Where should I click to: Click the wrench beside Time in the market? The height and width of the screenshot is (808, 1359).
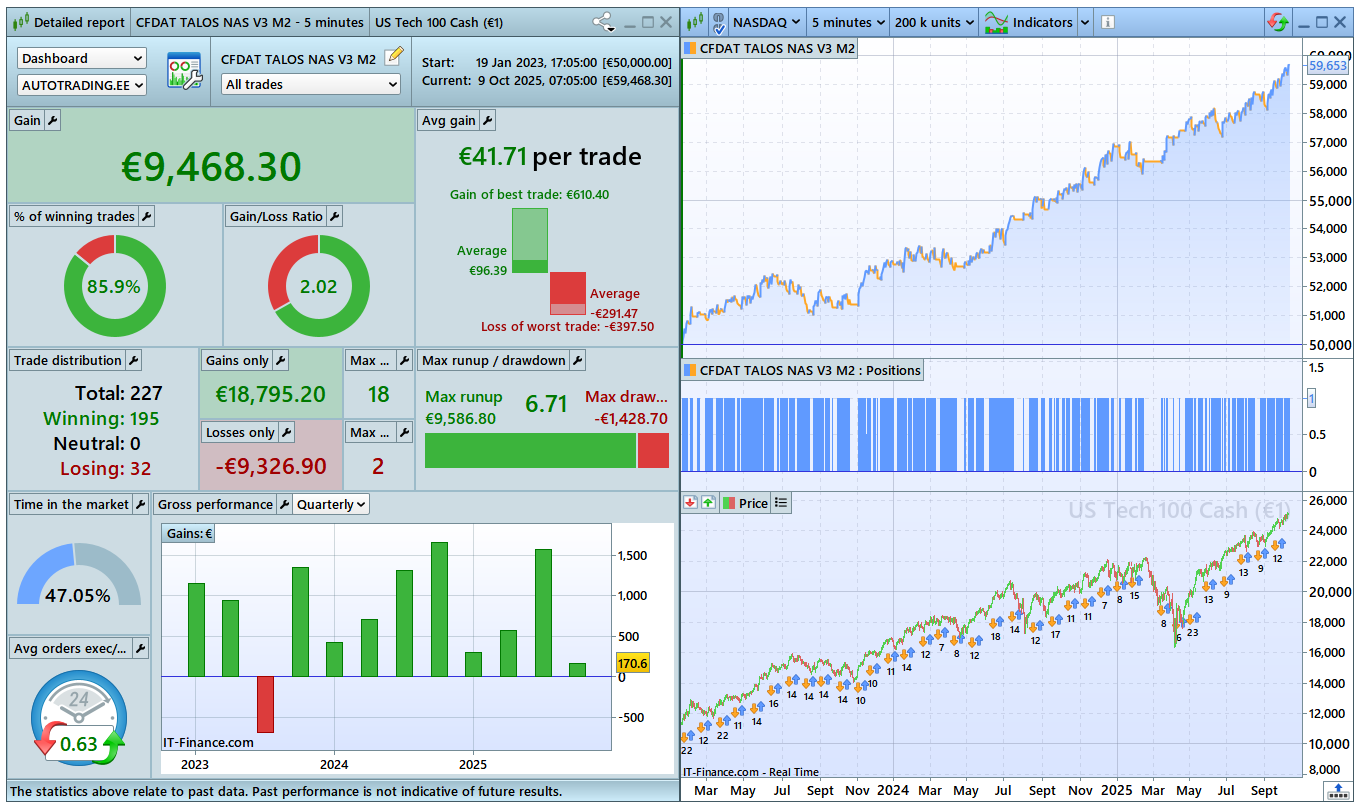tap(140, 505)
